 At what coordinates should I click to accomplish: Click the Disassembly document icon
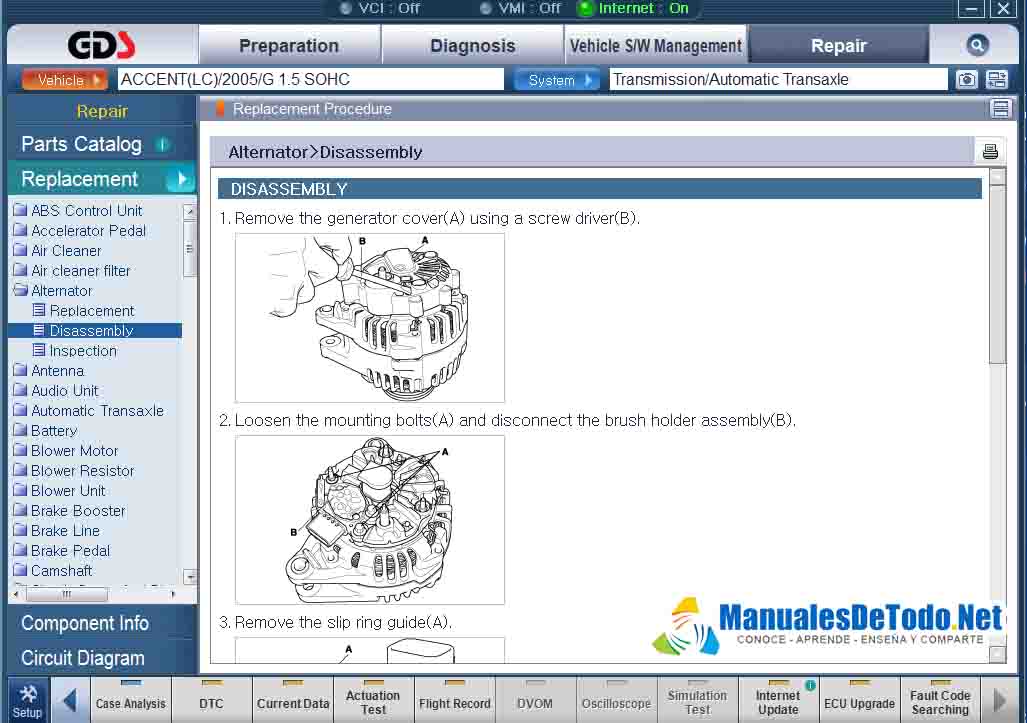(39, 330)
